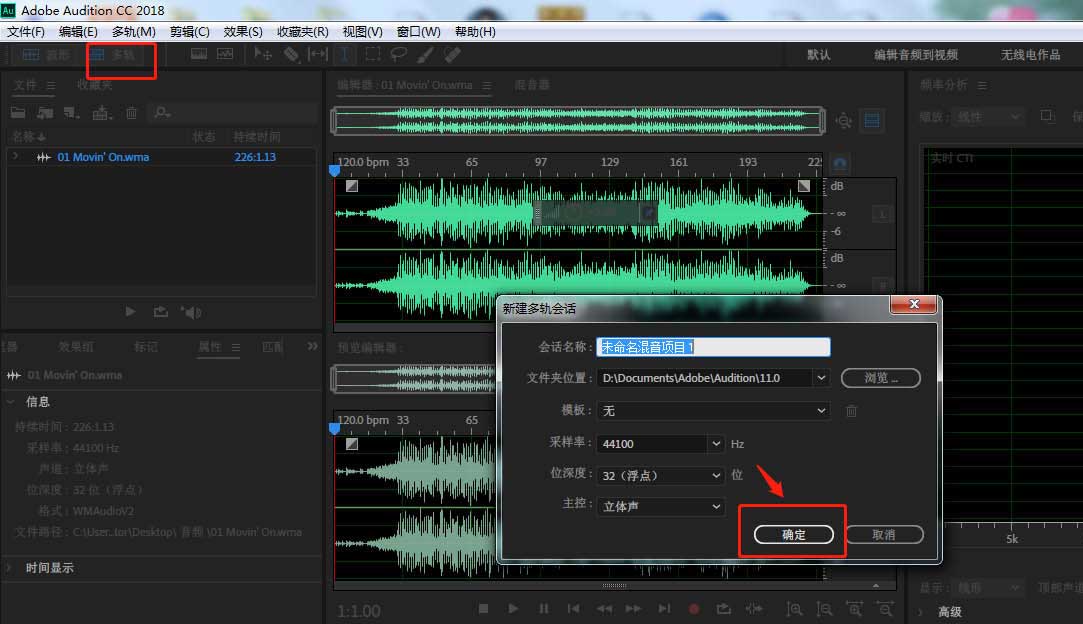This screenshot has width=1083, height=624.
Task: Open the 多轨(M) menu
Action: [133, 32]
